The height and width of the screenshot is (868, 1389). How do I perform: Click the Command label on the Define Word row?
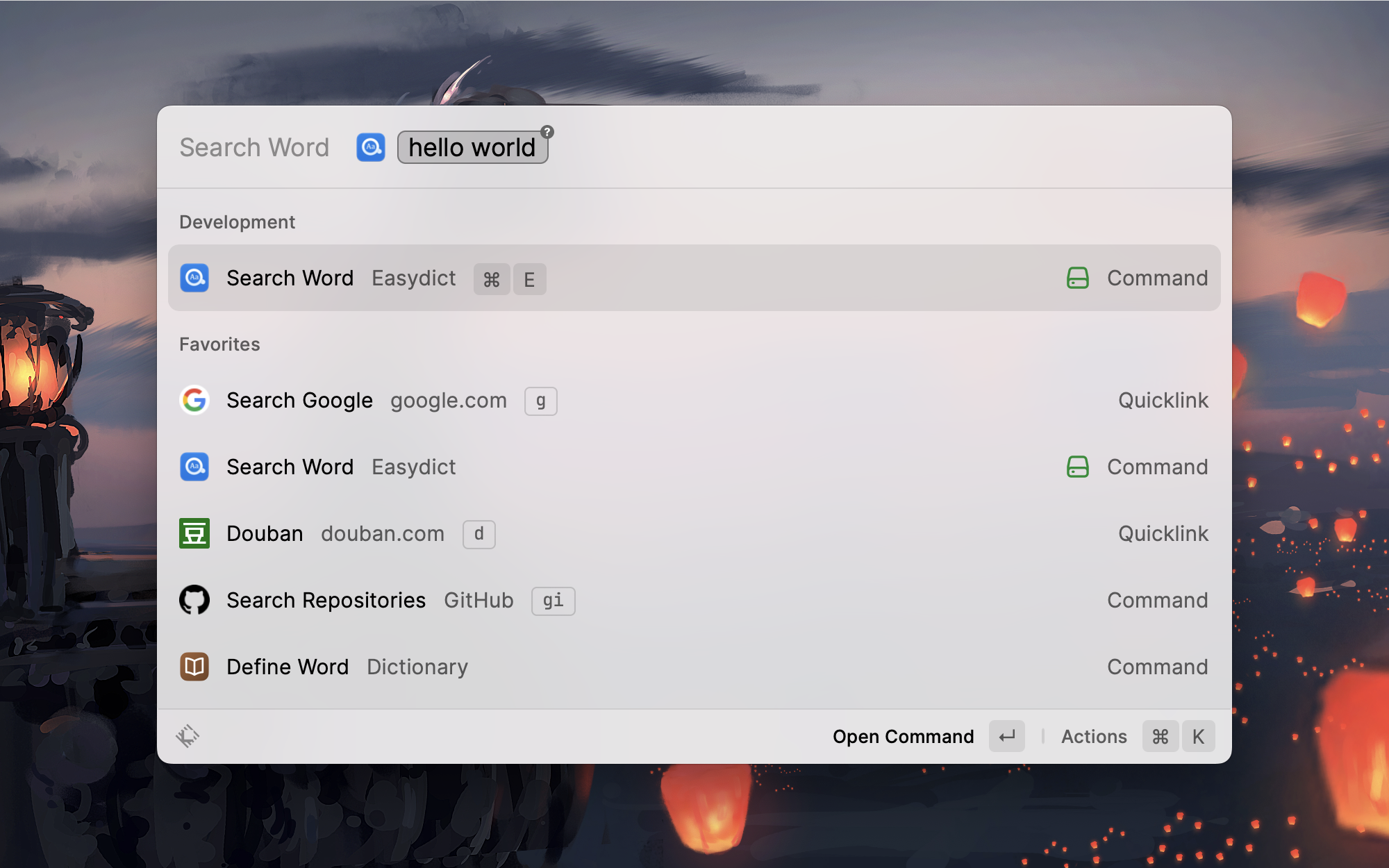point(1158,667)
